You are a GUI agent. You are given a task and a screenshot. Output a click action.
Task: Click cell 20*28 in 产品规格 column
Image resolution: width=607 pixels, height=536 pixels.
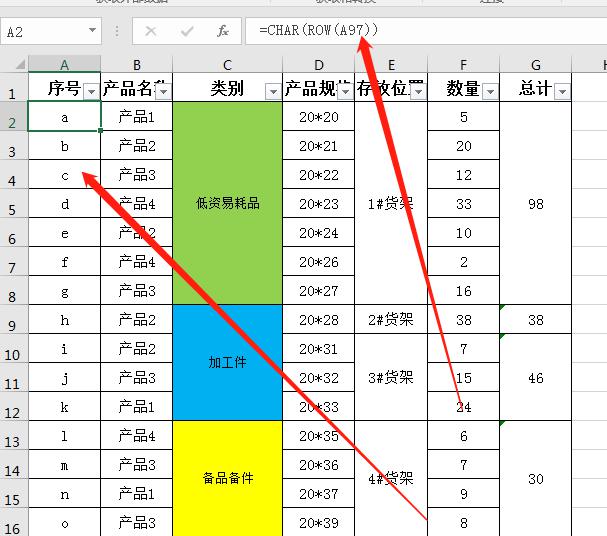point(319,320)
